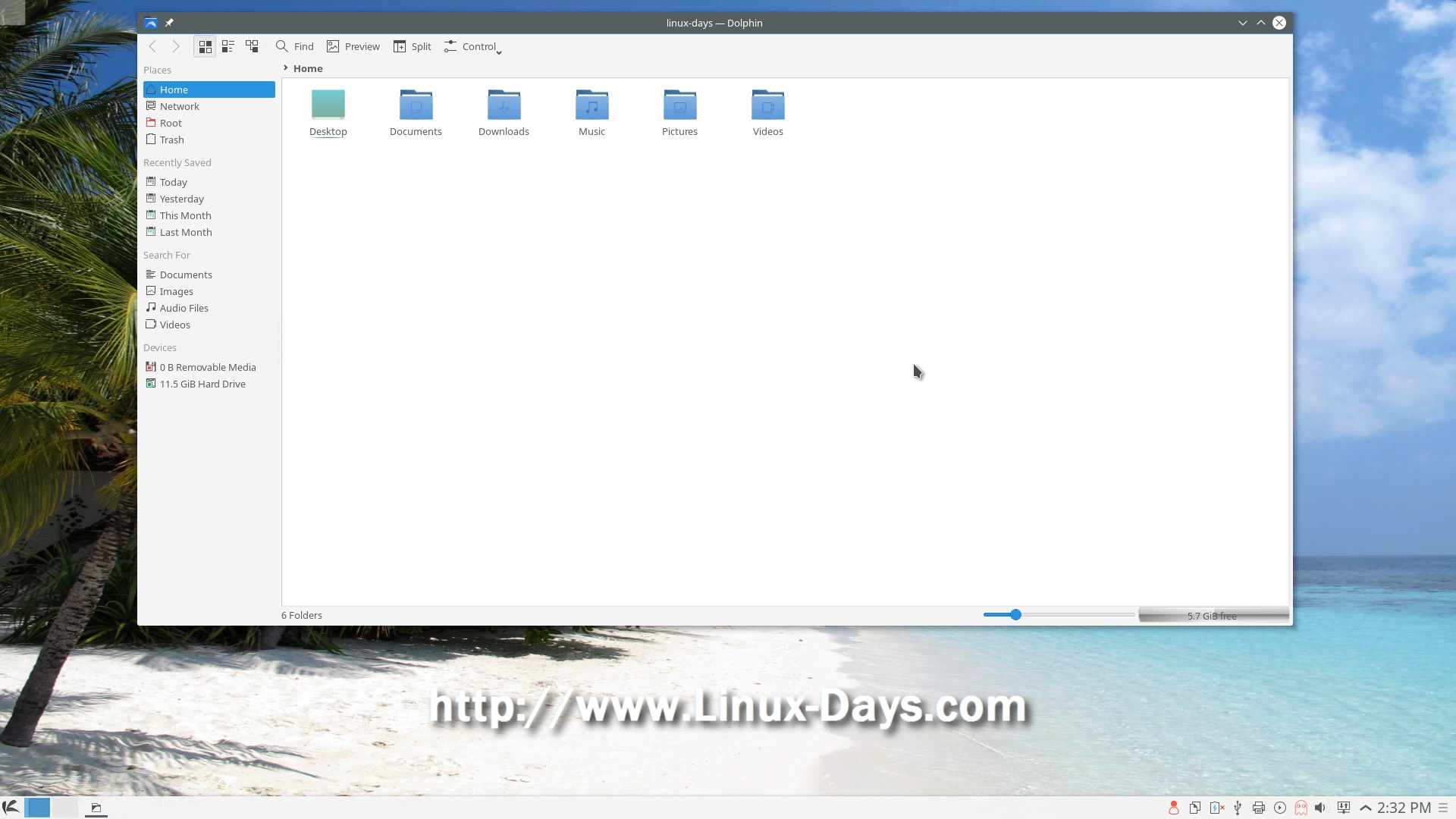This screenshot has height=819, width=1456.
Task: Search for Videos in sidebar
Action: [209, 325]
